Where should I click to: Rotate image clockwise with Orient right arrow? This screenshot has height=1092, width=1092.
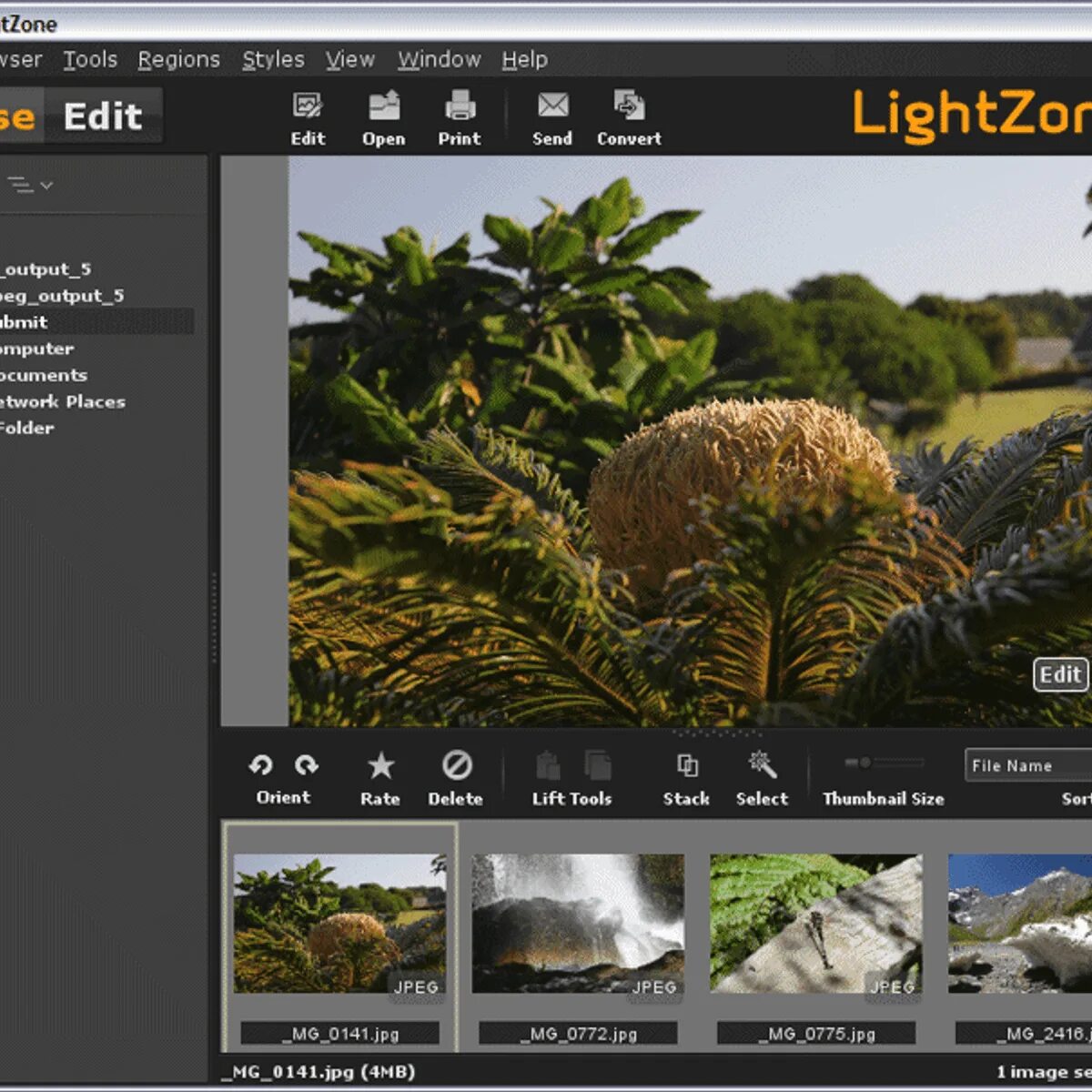(307, 765)
